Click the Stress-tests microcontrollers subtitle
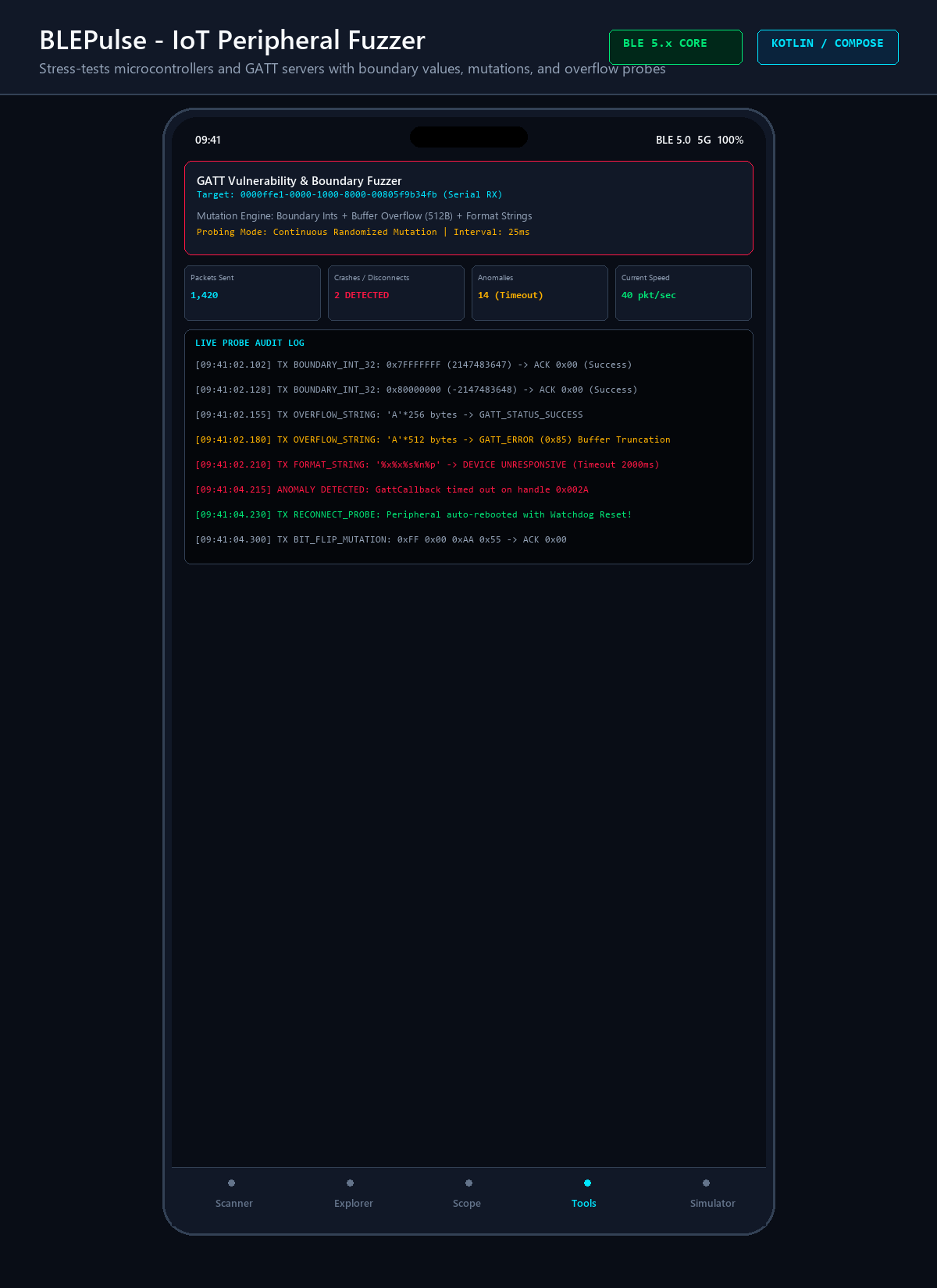Image resolution: width=937 pixels, height=1288 pixels. point(352,69)
